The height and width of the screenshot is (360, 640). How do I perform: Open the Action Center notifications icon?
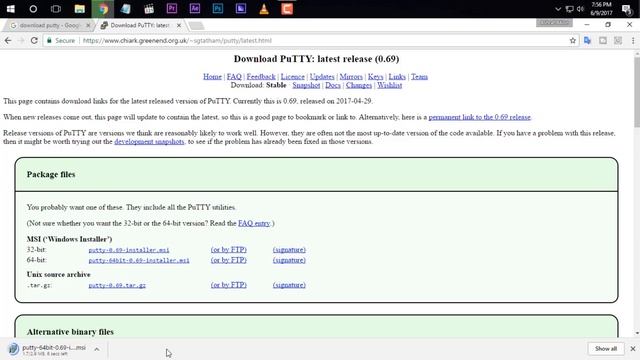click(x=627, y=9)
